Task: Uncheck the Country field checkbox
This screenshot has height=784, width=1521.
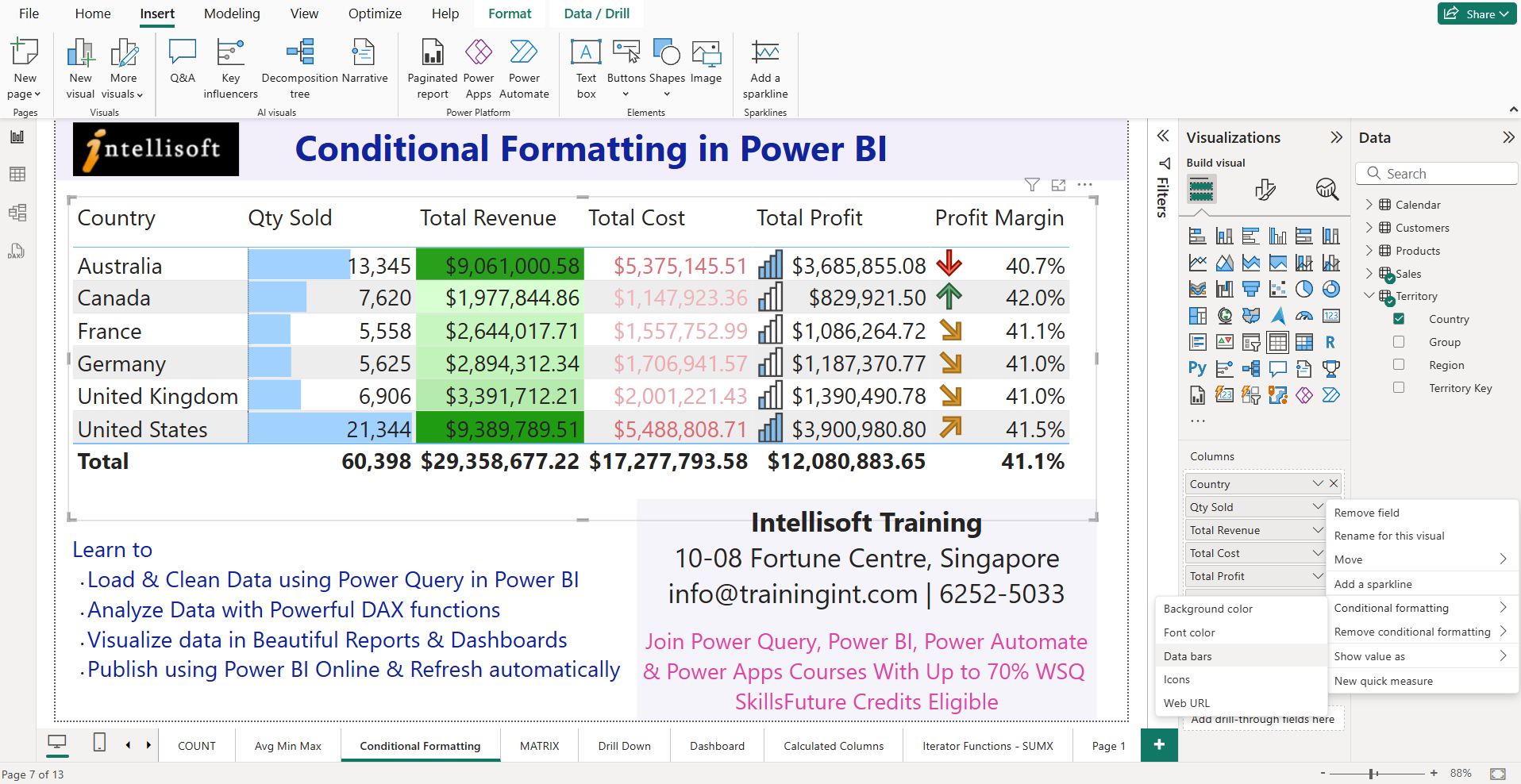Action: (1399, 319)
